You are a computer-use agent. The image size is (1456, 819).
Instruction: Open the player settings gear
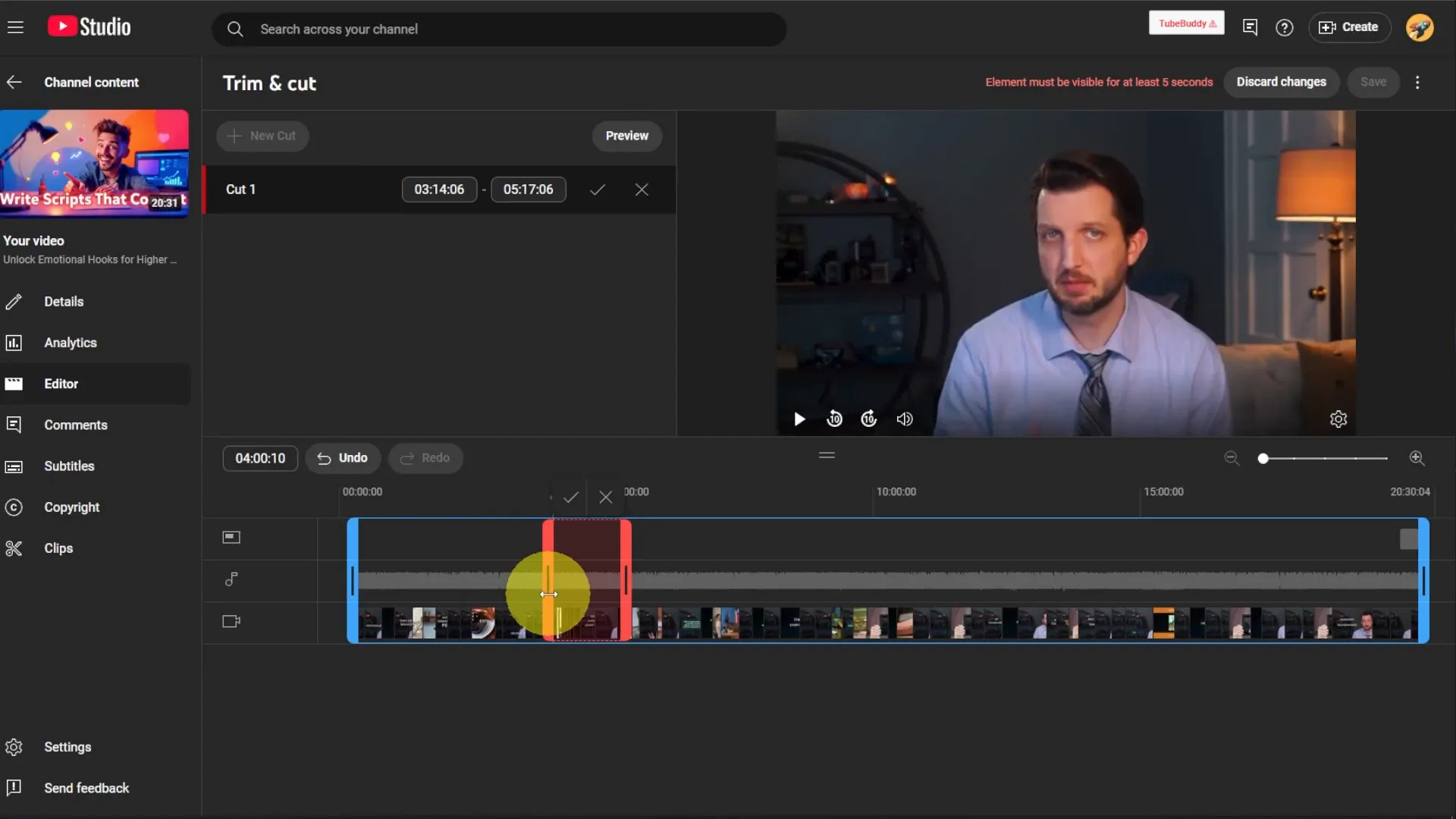(1338, 419)
